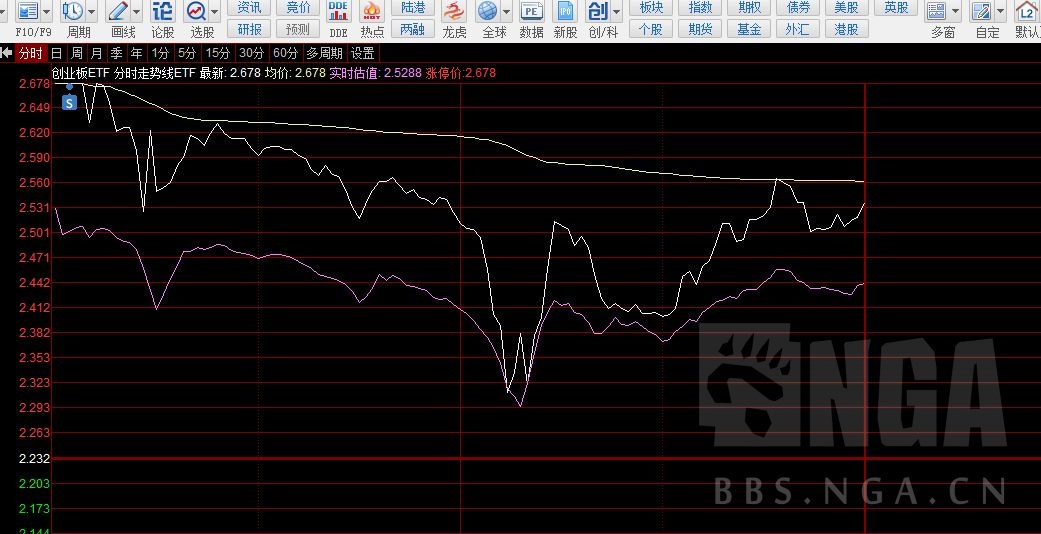1041x534 pixels.
Task: Select the 分时 intraday tab
Action: click(31, 53)
